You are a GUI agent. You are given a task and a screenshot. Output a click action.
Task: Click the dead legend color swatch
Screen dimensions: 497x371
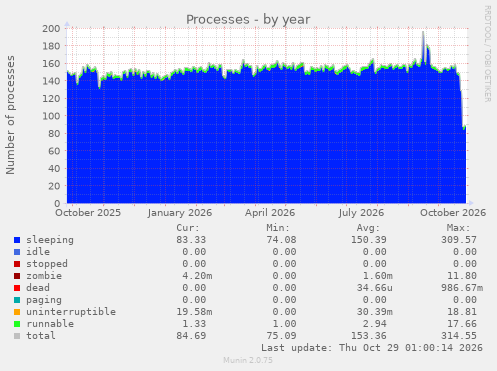coord(17,288)
